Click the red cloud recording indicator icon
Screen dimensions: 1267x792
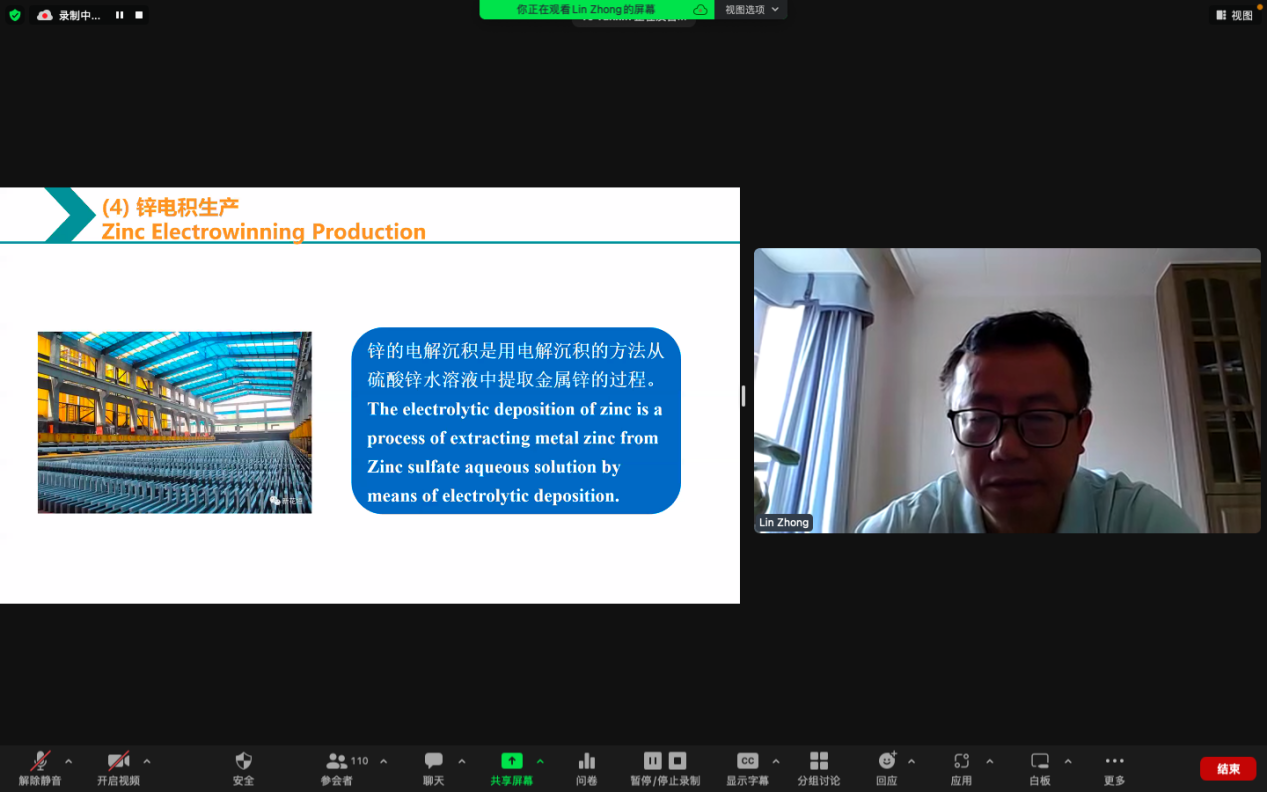click(x=45, y=15)
